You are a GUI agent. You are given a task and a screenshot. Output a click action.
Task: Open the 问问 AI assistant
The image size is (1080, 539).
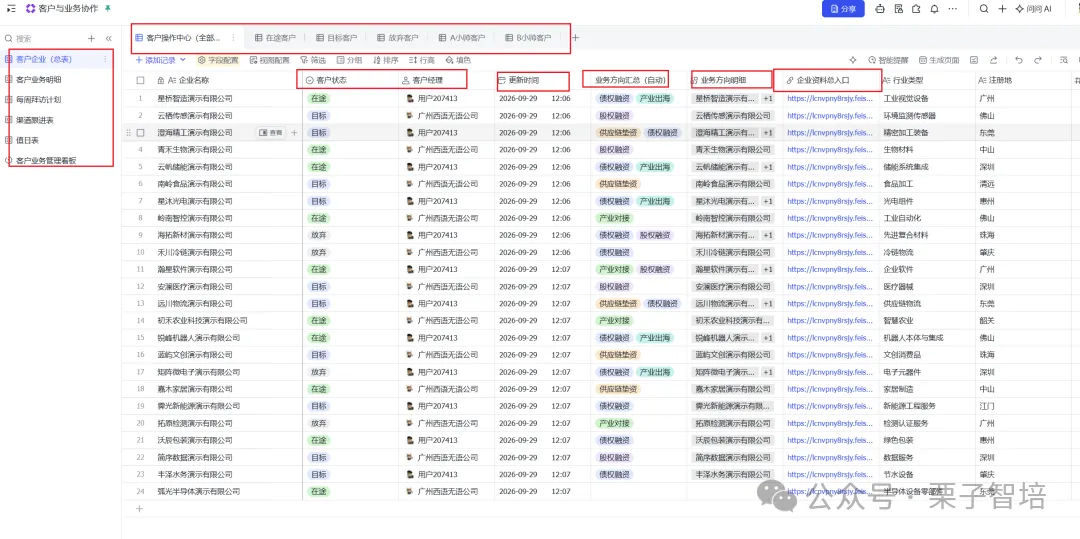[1033, 9]
